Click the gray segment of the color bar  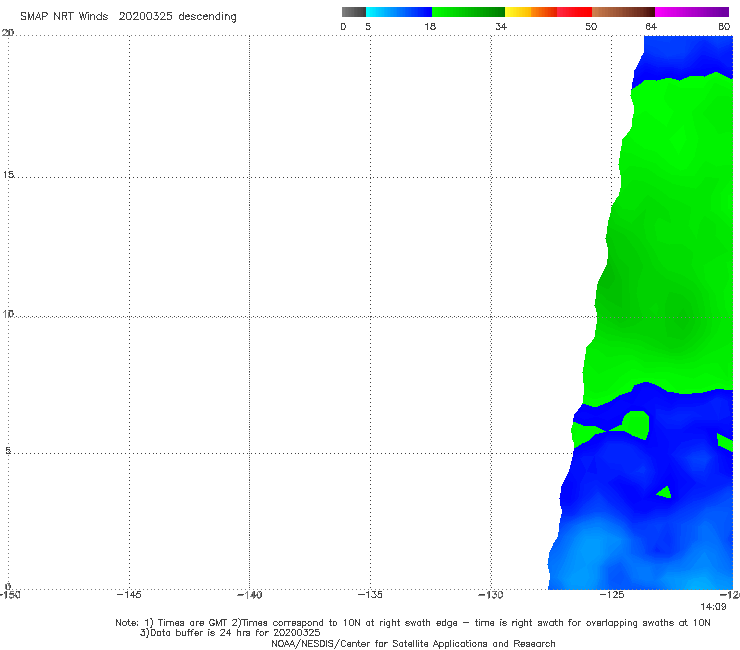click(353, 12)
